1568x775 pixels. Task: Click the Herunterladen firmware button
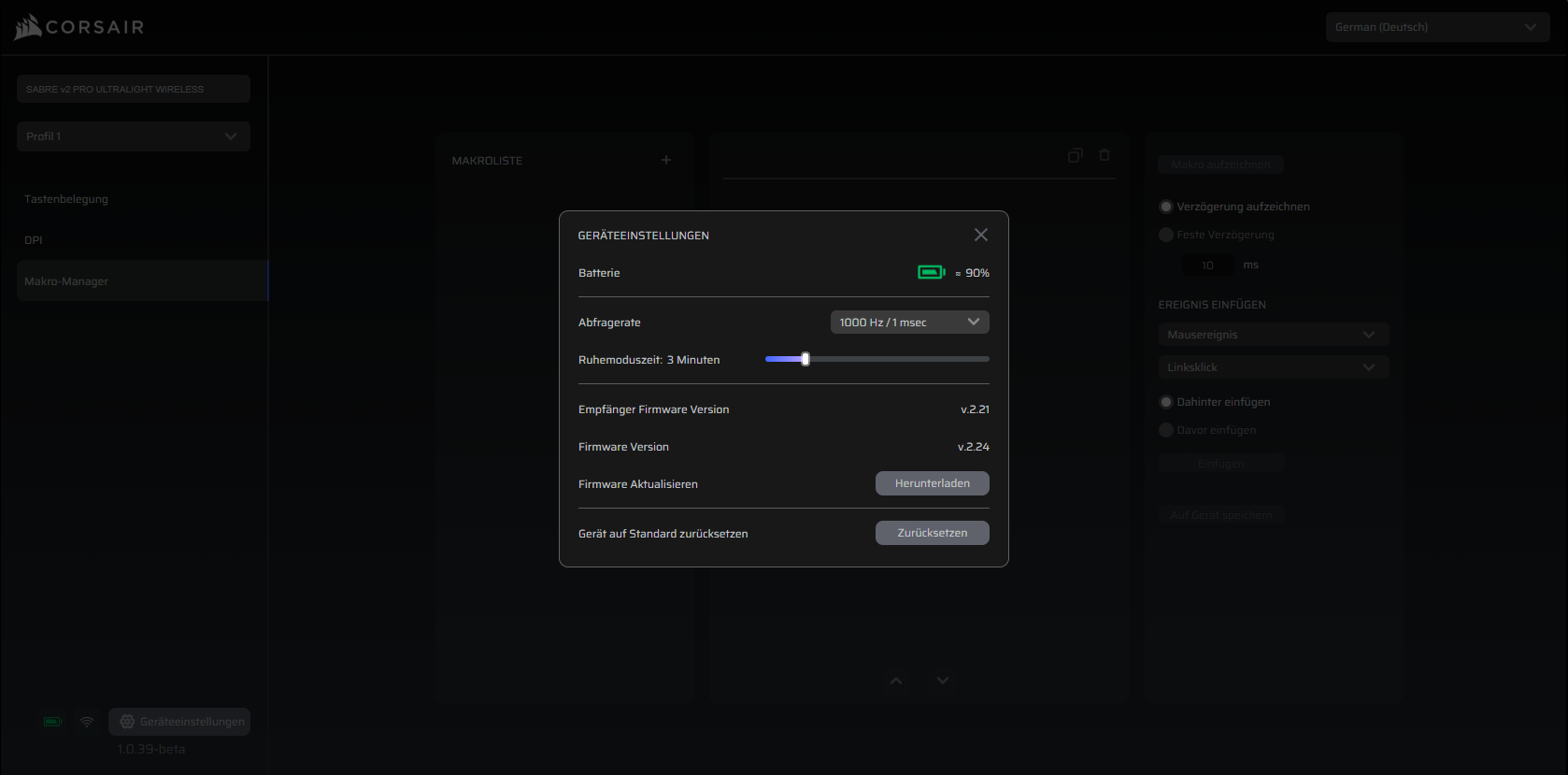932,483
